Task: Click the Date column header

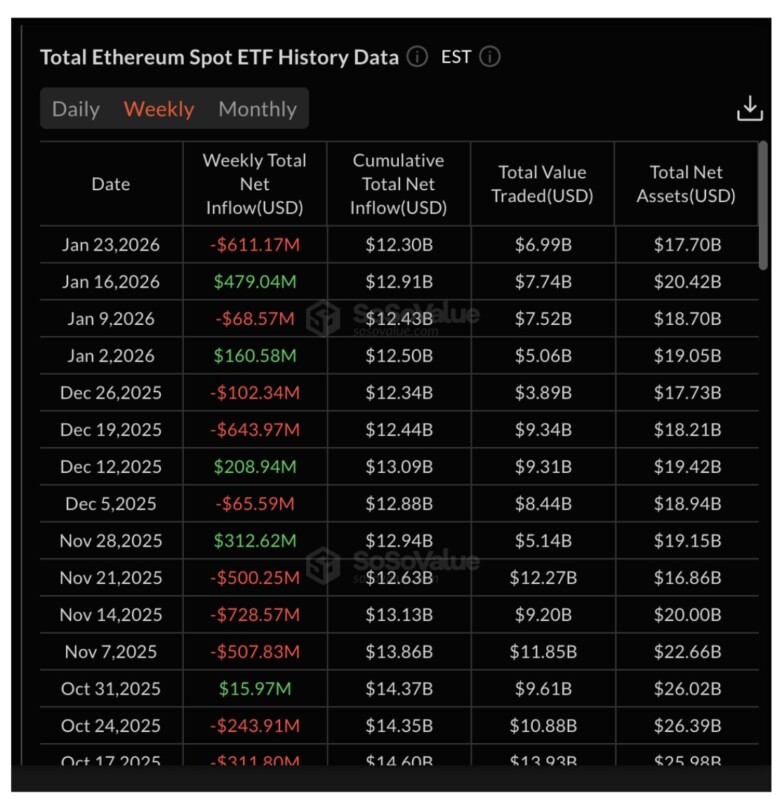Action: [111, 184]
